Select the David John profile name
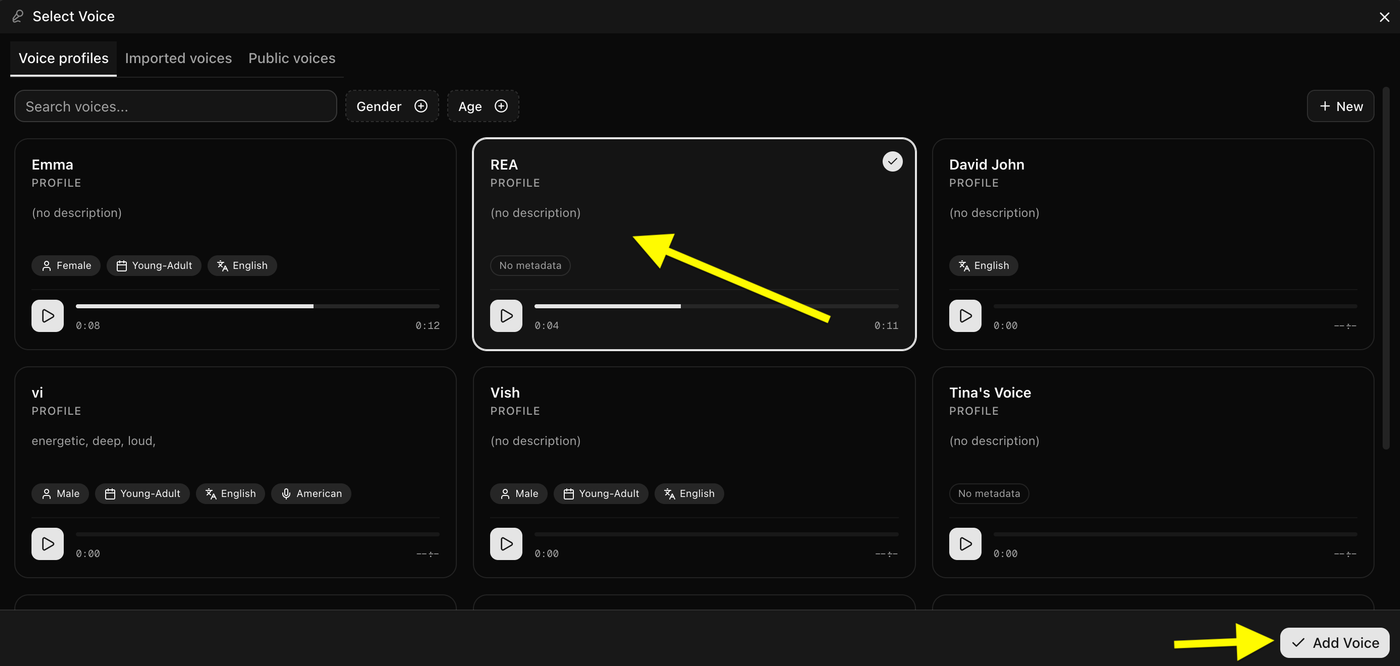The width and height of the screenshot is (1400, 666). coord(987,164)
